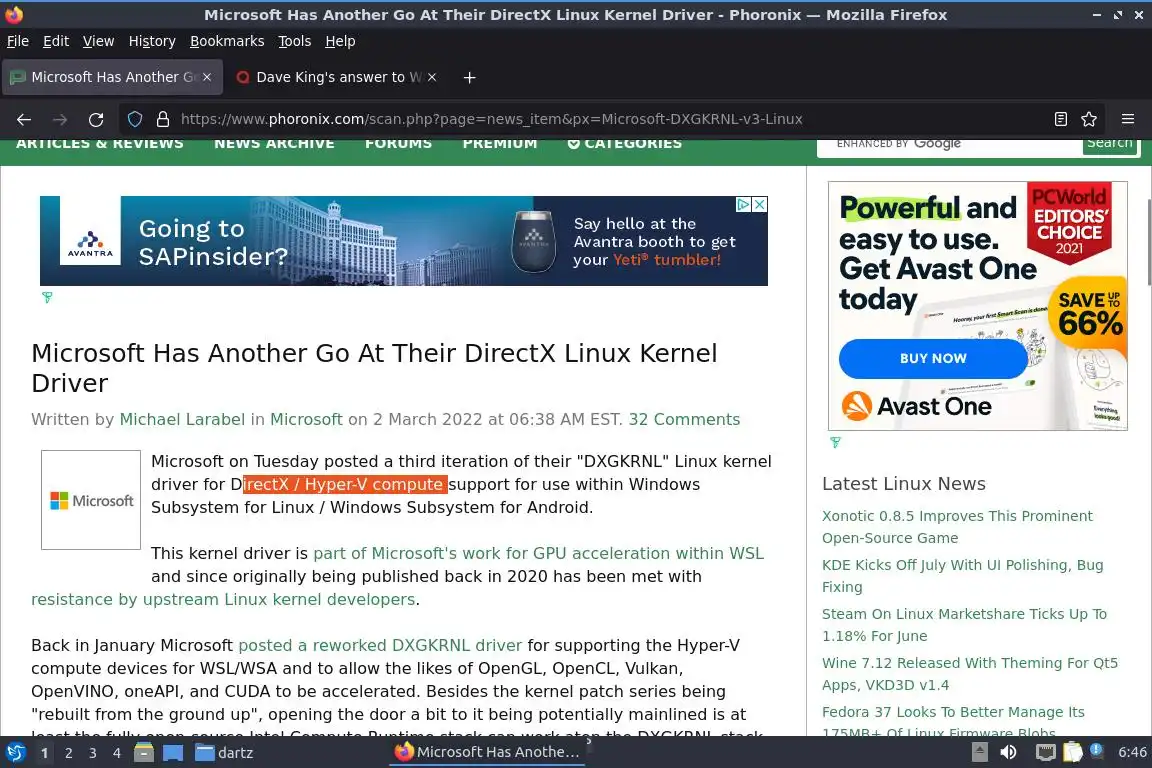This screenshot has width=1152, height=768.
Task: Open the volume speaker tray icon
Action: point(1009,753)
